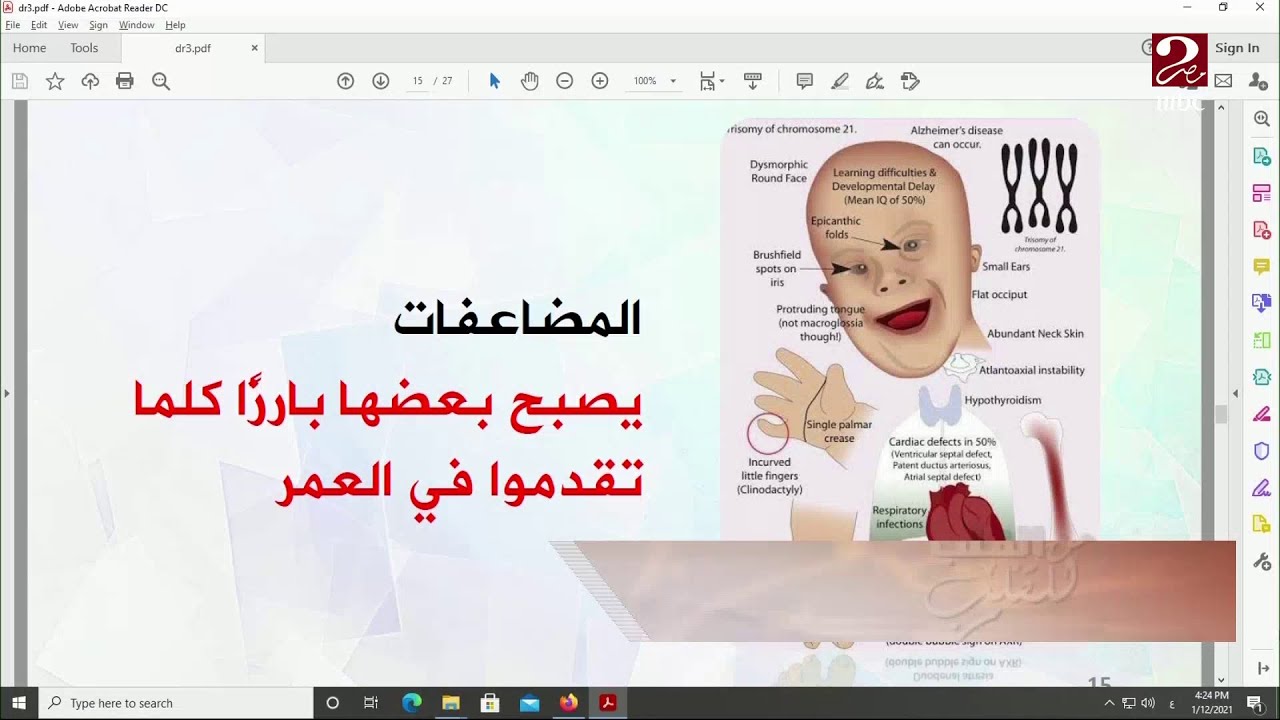Open File Explorer from the taskbar
Screen dimensions: 1280x720
click(x=450, y=703)
